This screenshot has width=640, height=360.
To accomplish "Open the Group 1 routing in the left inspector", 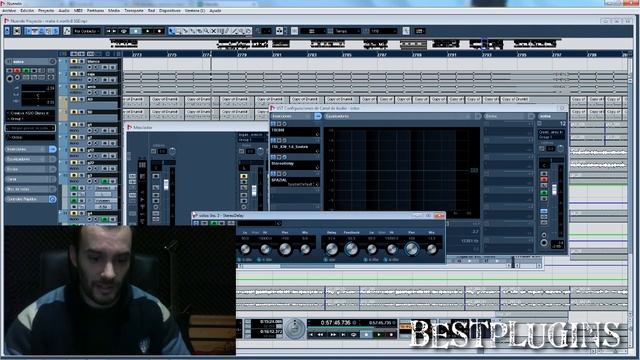I will coord(30,118).
